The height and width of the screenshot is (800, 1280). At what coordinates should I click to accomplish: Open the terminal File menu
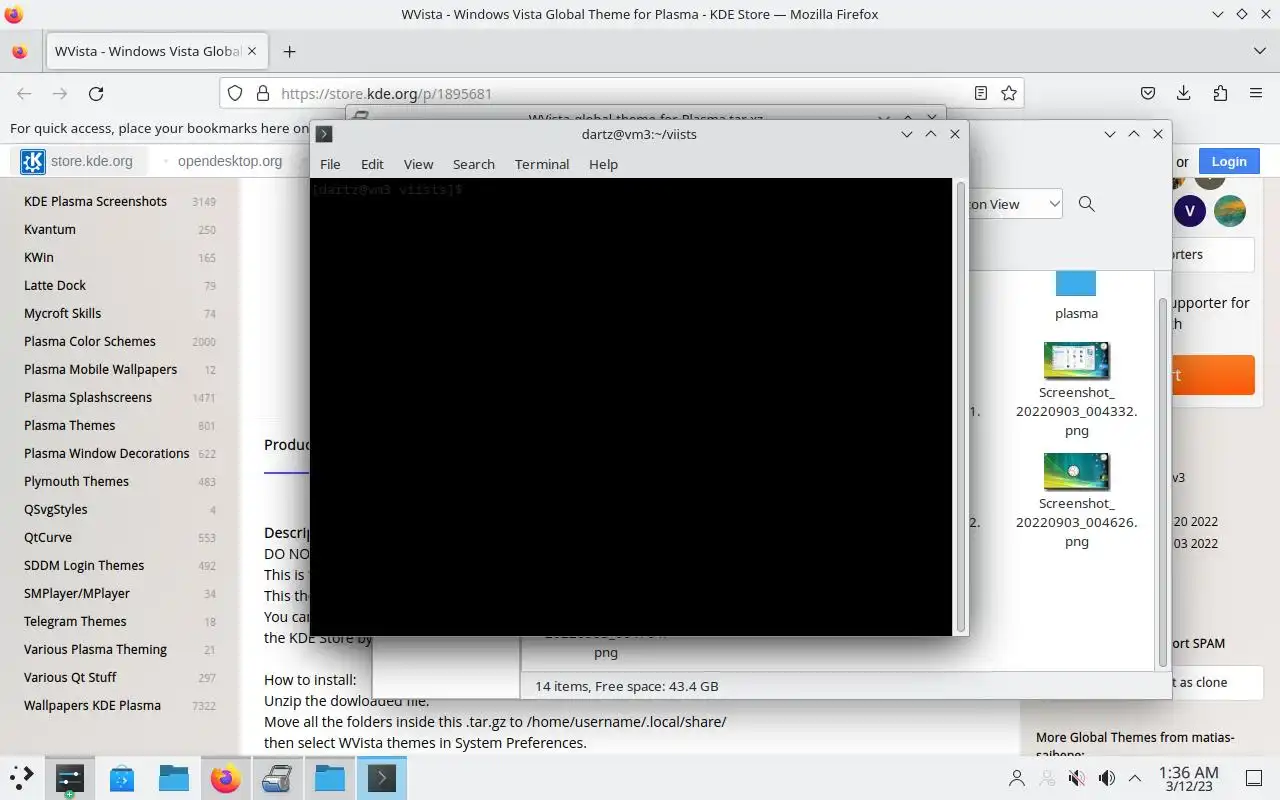pyautogui.click(x=330, y=164)
